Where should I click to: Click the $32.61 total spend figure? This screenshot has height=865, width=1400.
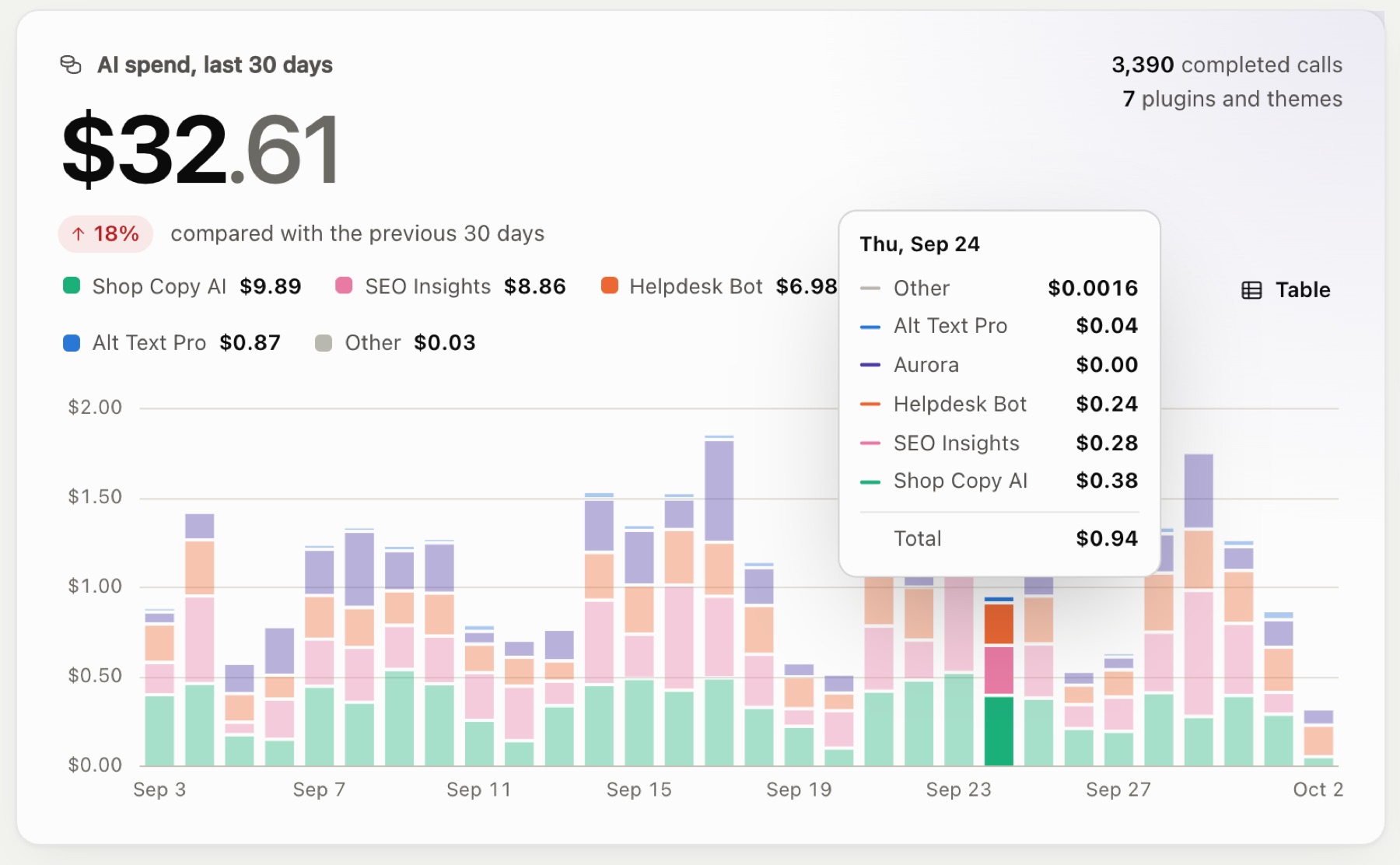click(x=201, y=149)
